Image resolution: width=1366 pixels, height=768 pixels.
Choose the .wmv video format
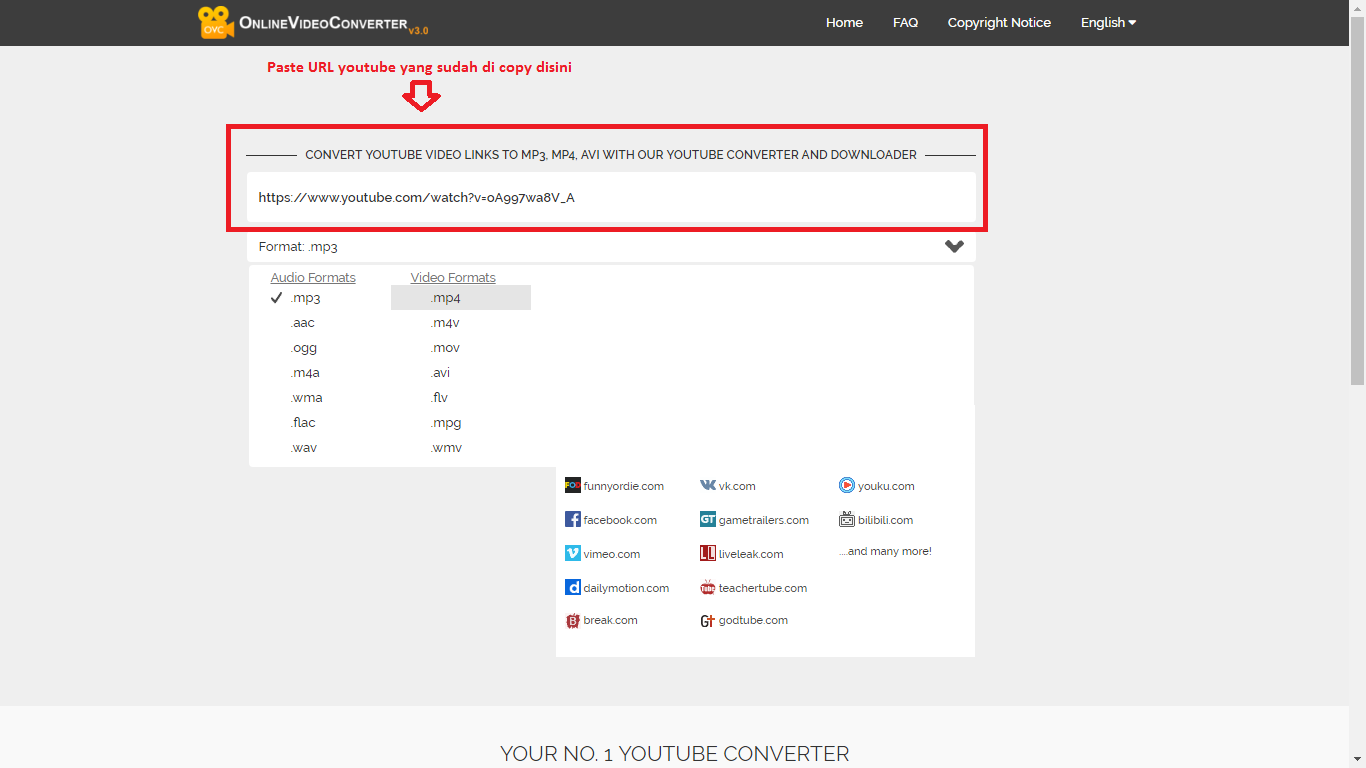click(446, 448)
